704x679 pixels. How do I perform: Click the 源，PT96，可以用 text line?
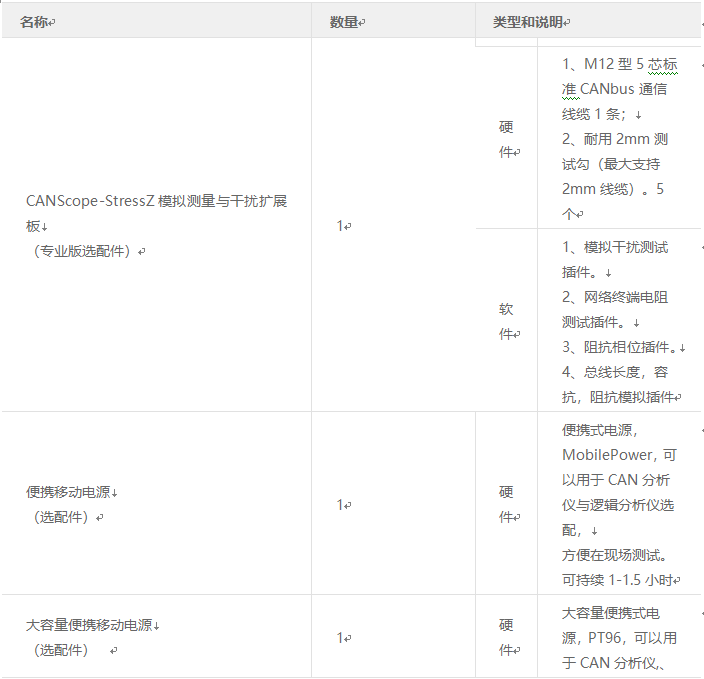[x=619, y=638]
